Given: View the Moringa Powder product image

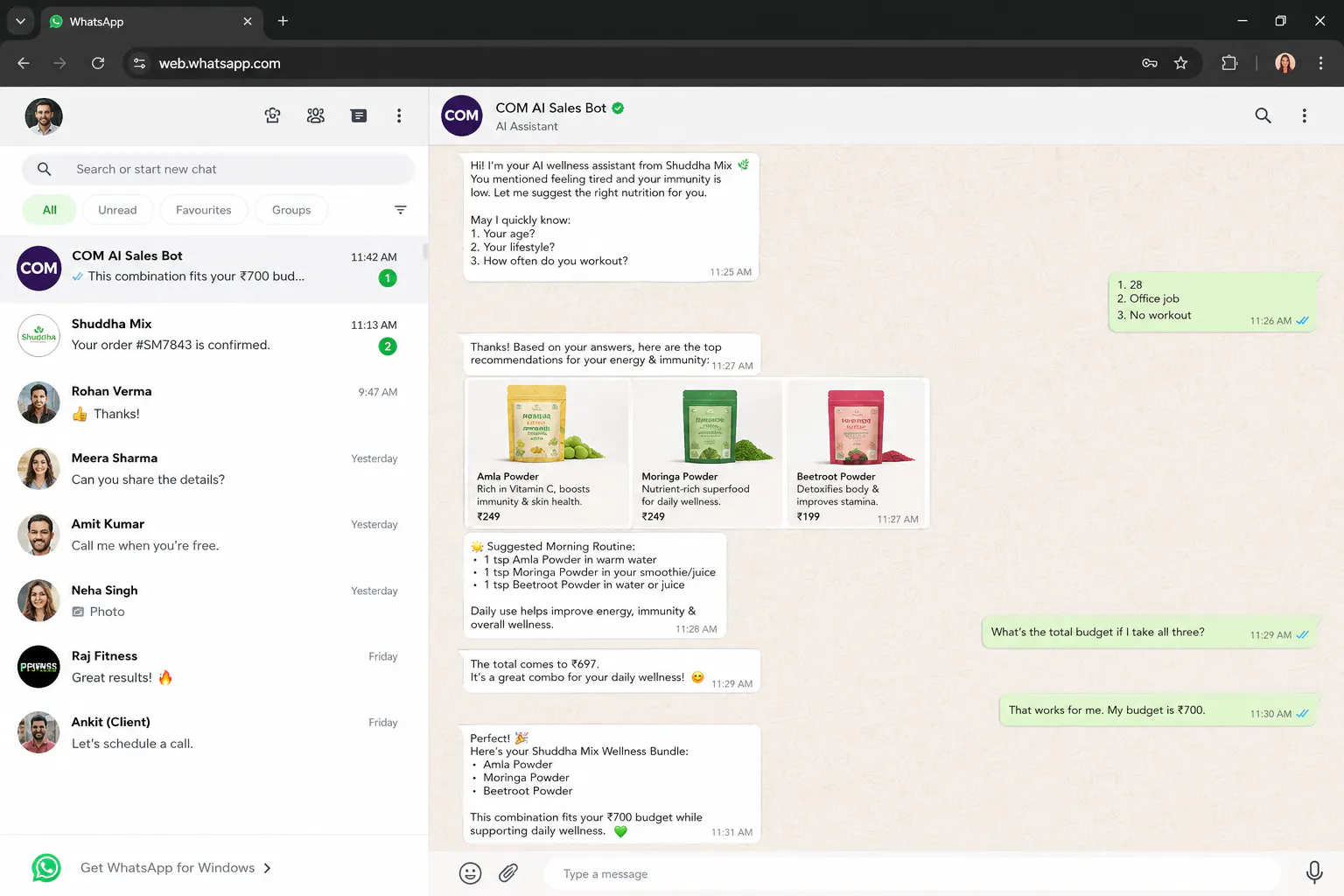Looking at the screenshot, I should 707,424.
